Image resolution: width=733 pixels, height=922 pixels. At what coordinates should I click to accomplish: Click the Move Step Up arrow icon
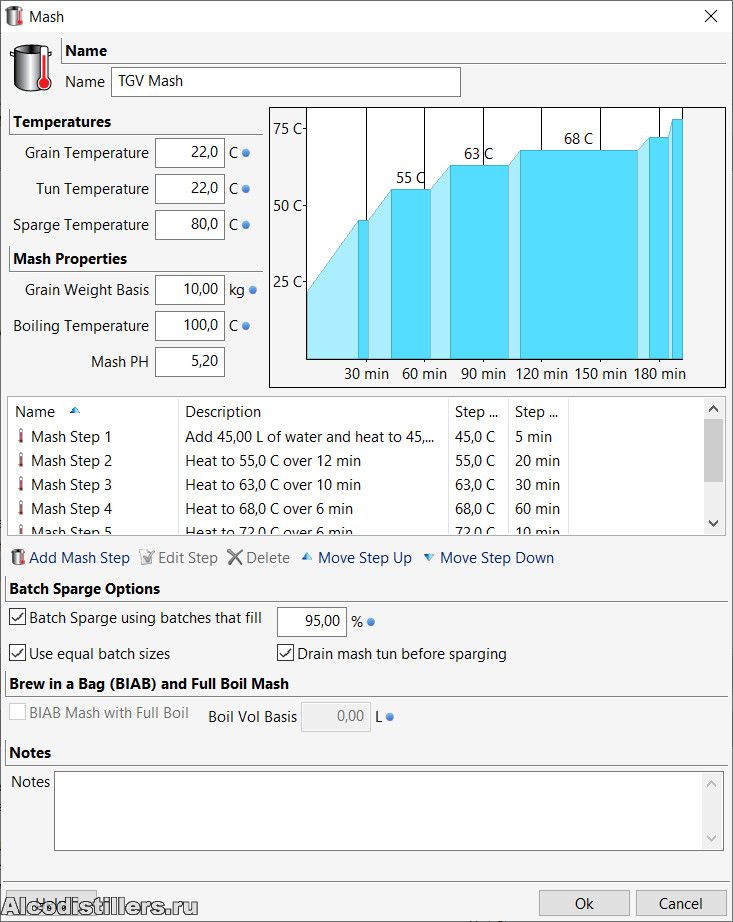(x=306, y=558)
